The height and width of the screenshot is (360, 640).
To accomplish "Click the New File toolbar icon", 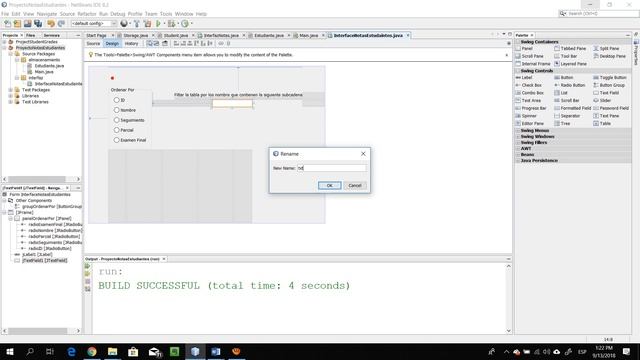I will (7, 24).
